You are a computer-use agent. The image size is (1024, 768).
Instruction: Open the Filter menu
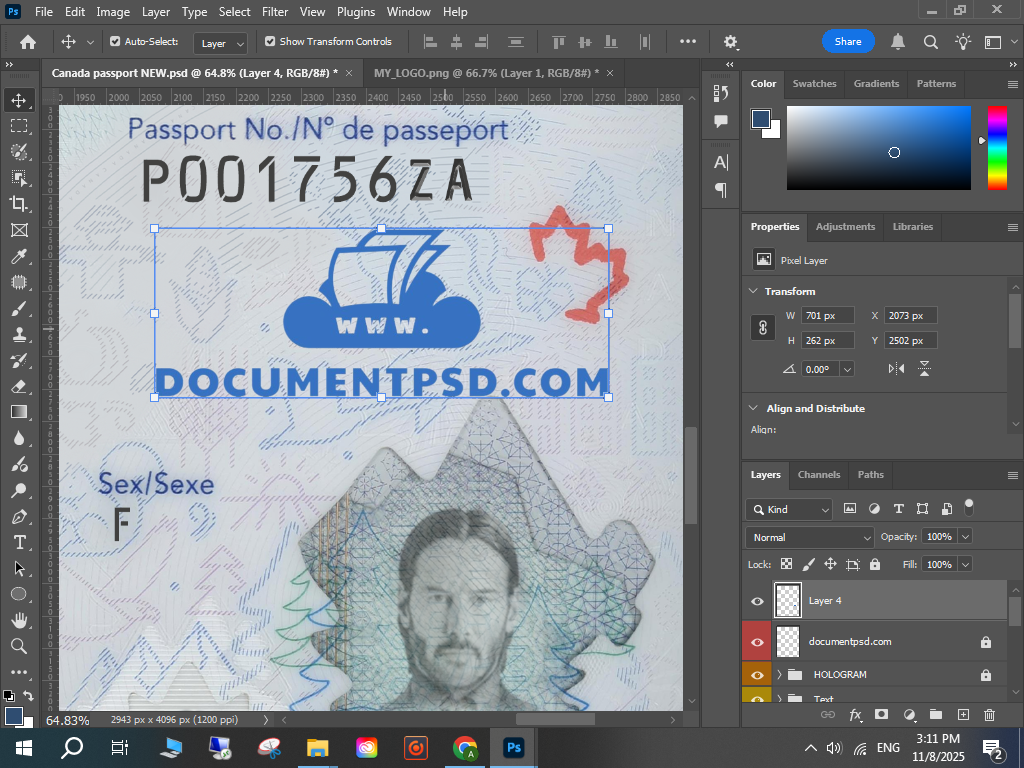point(274,12)
